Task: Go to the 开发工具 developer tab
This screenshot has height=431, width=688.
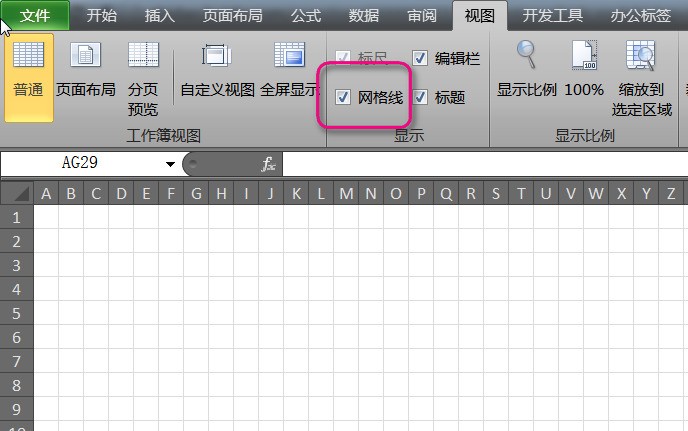Action: click(x=552, y=16)
